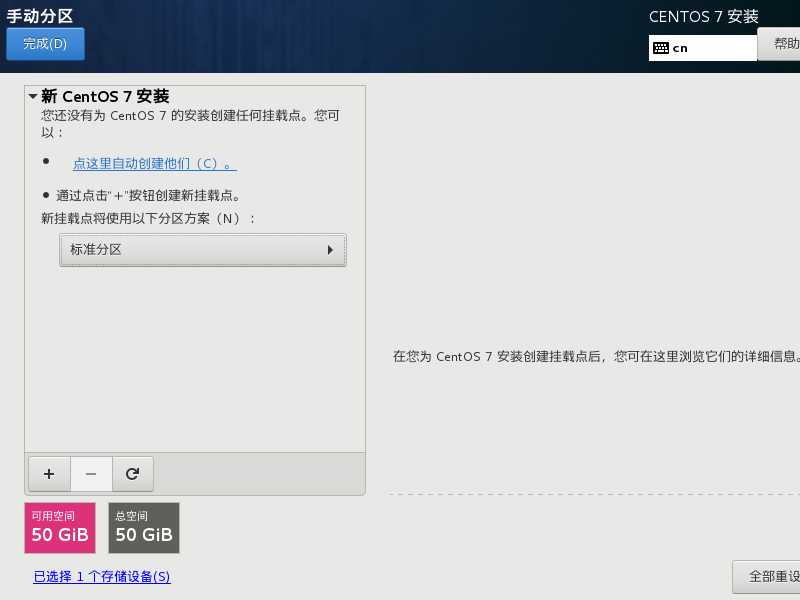This screenshot has width=800, height=600.
Task: Click the reload storage configuration icon
Action: click(132, 474)
